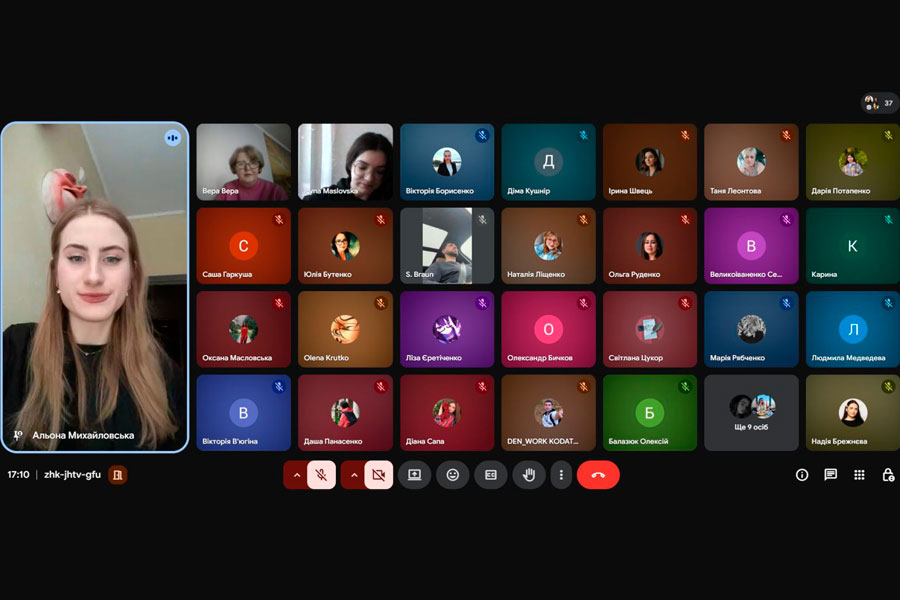Leave the call with red hang-up button

tap(598, 475)
